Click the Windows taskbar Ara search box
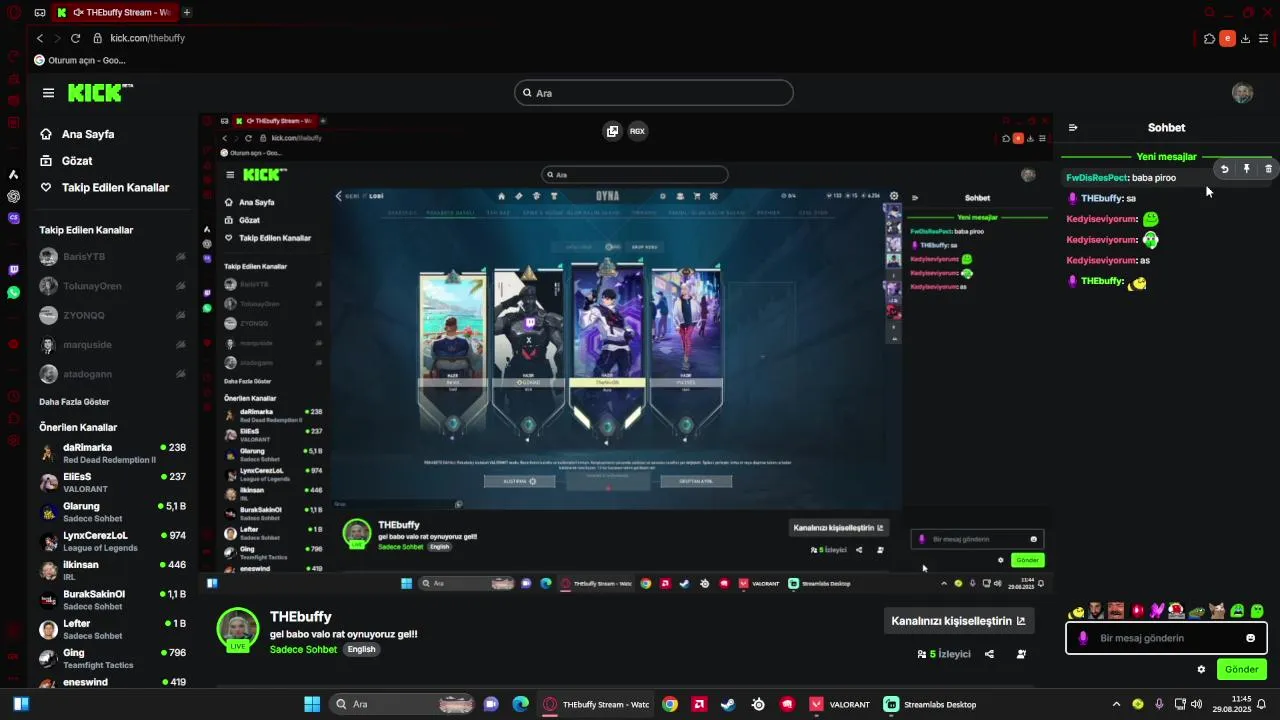 click(401, 704)
